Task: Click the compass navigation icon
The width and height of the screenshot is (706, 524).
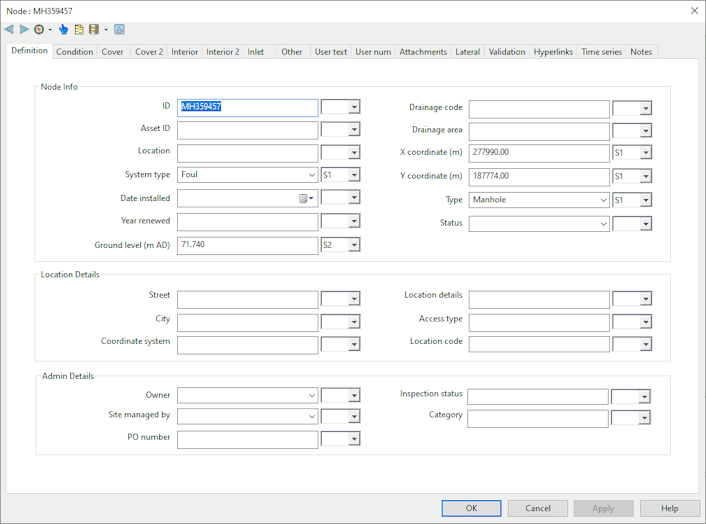Action: coord(39,29)
